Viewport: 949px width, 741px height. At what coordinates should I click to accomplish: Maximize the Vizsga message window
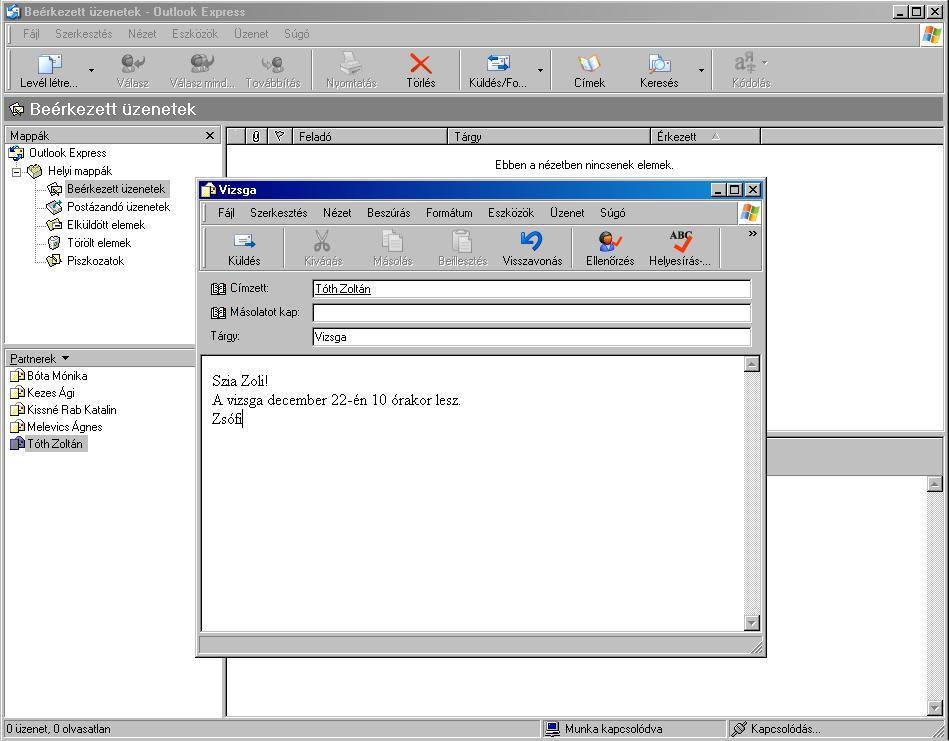(x=734, y=190)
